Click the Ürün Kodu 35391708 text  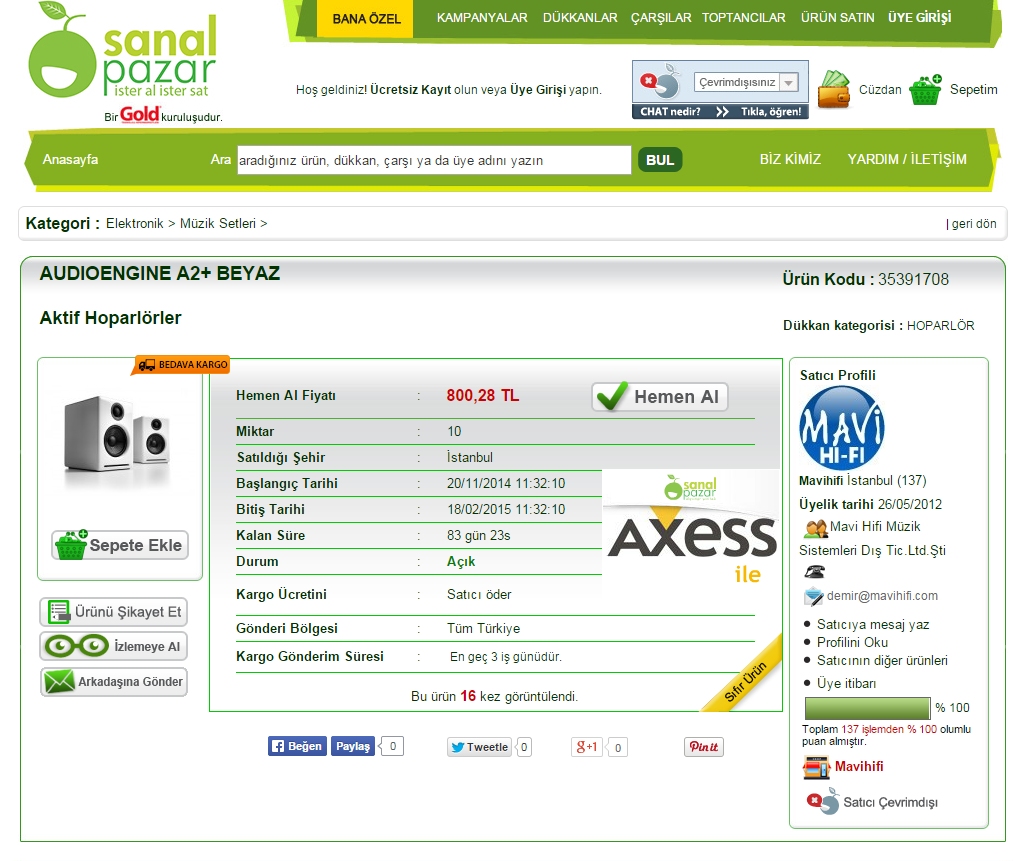866,280
